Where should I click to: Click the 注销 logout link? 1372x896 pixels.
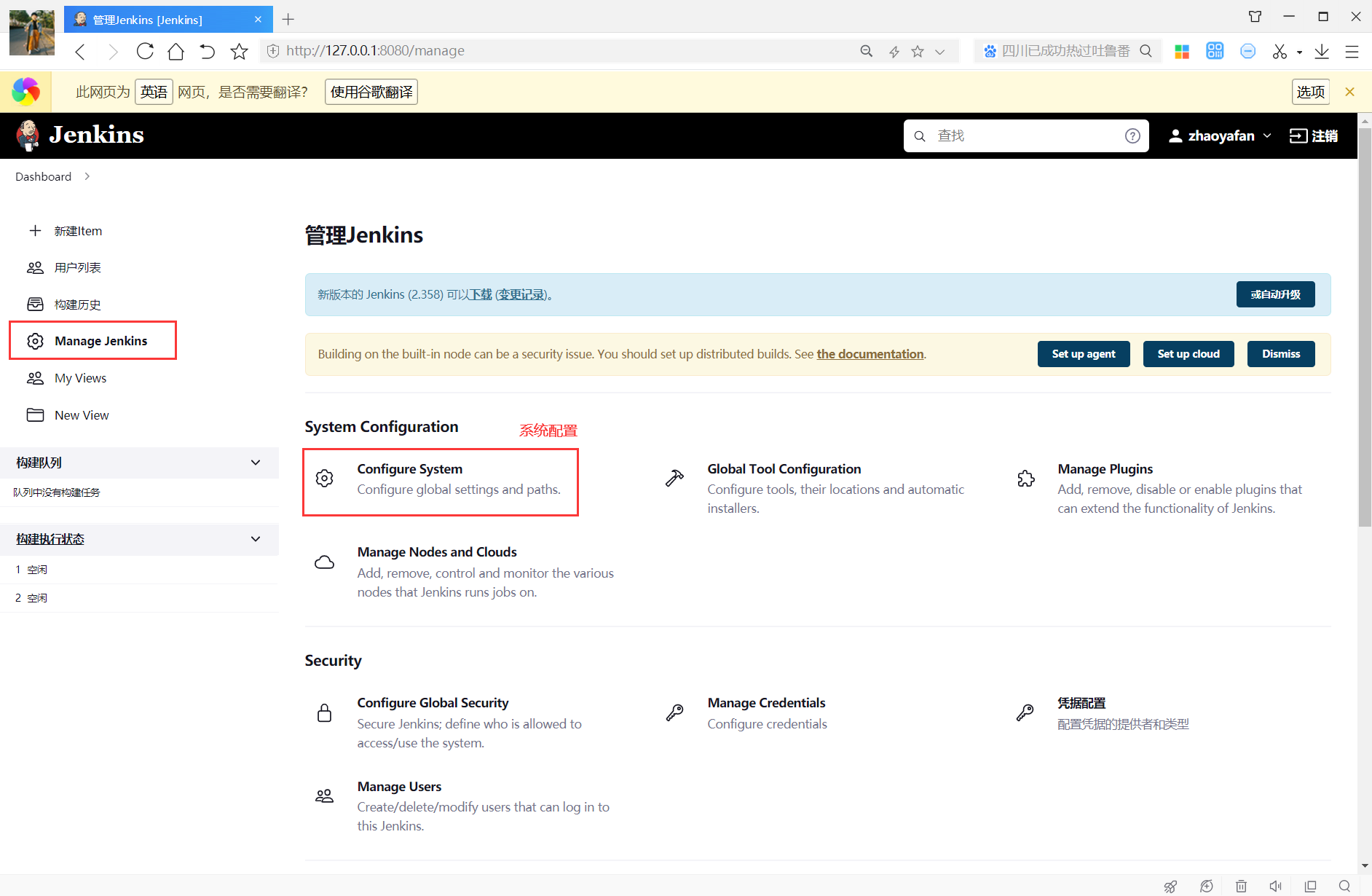click(x=1314, y=136)
